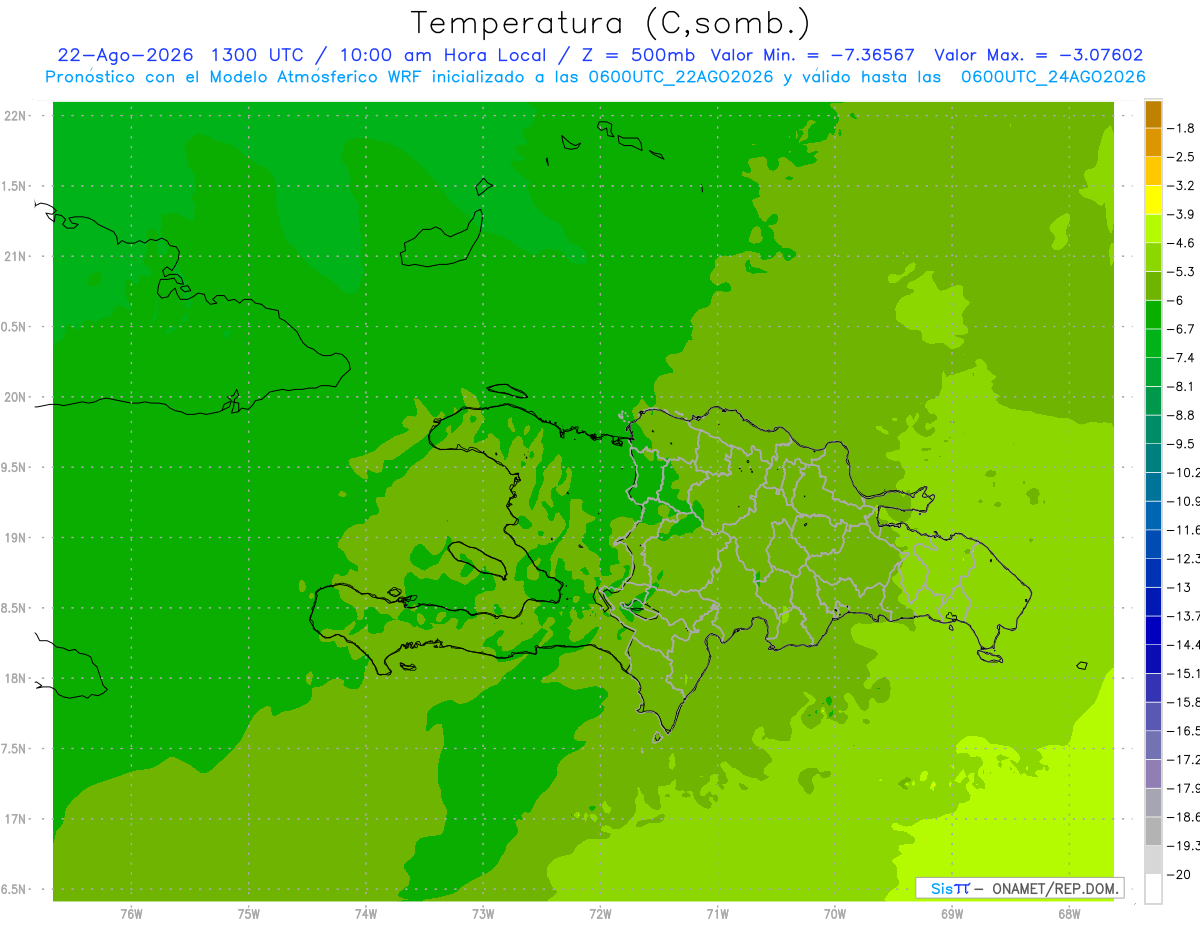Select the date text "22-Ago-2026"
Screen dimensions: 1200x927
[125, 55]
